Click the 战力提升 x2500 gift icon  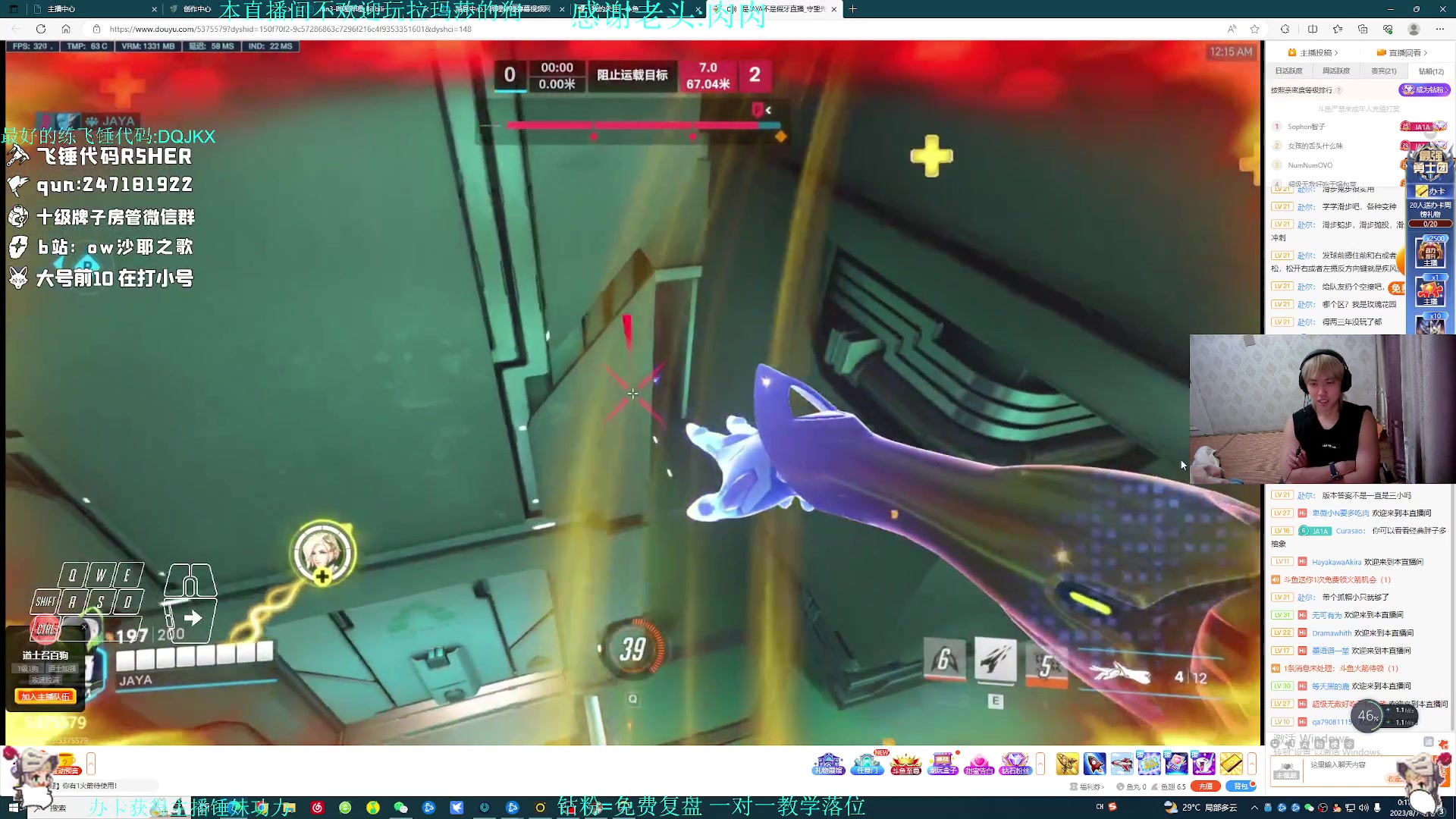(1430, 252)
